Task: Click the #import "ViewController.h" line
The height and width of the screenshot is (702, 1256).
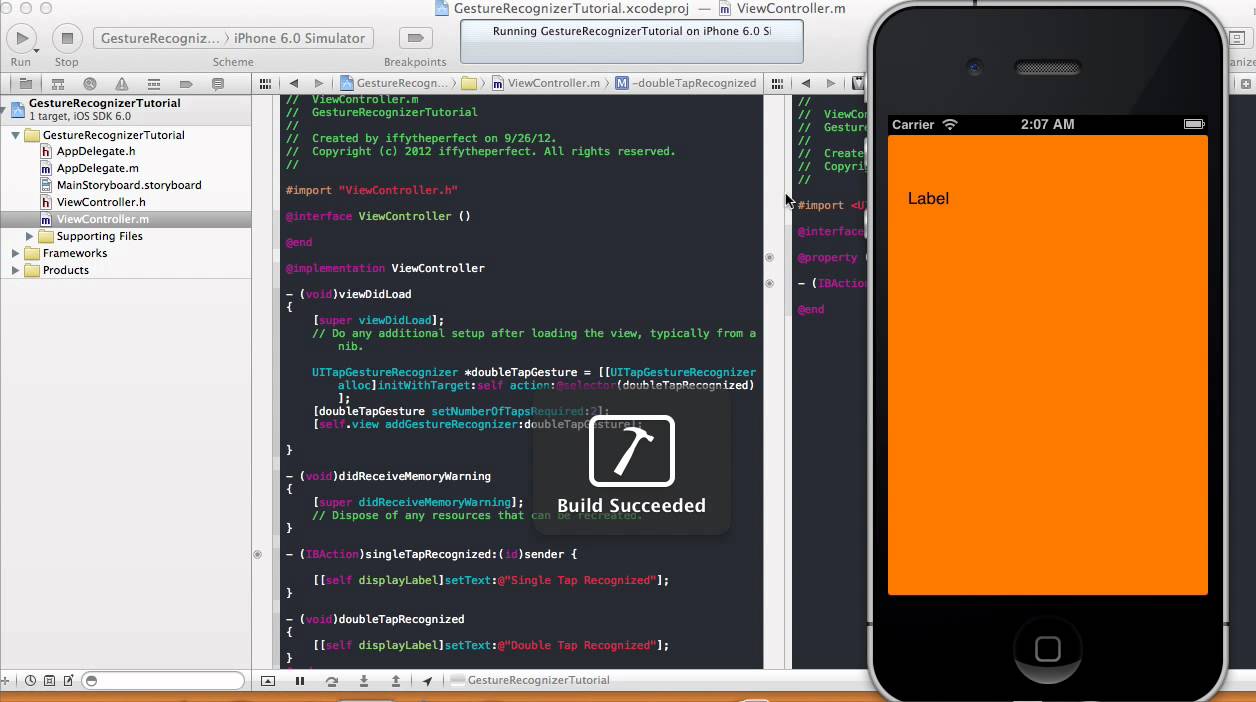Action: coord(372,190)
